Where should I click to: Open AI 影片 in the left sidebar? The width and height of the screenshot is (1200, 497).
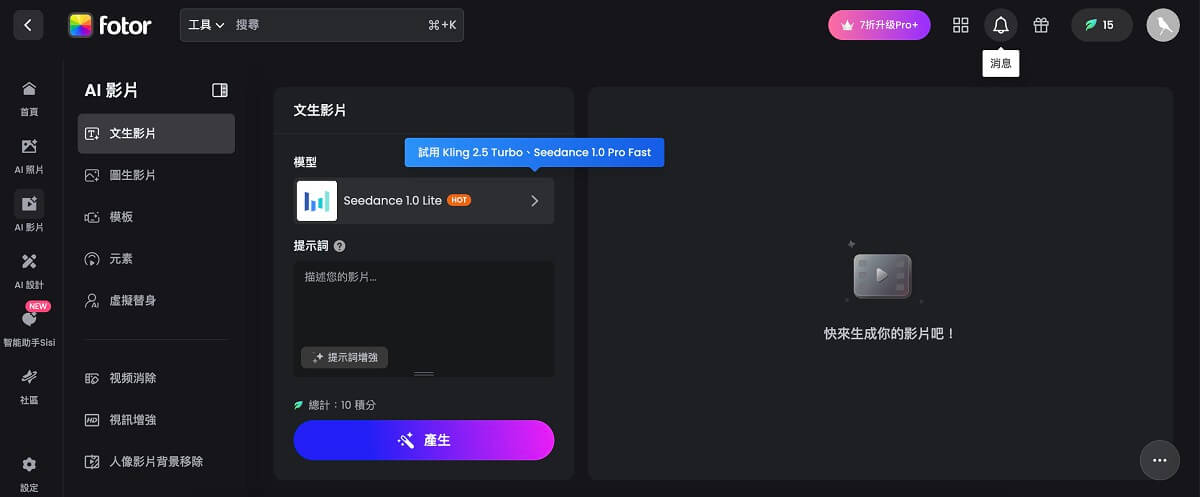[x=29, y=213]
